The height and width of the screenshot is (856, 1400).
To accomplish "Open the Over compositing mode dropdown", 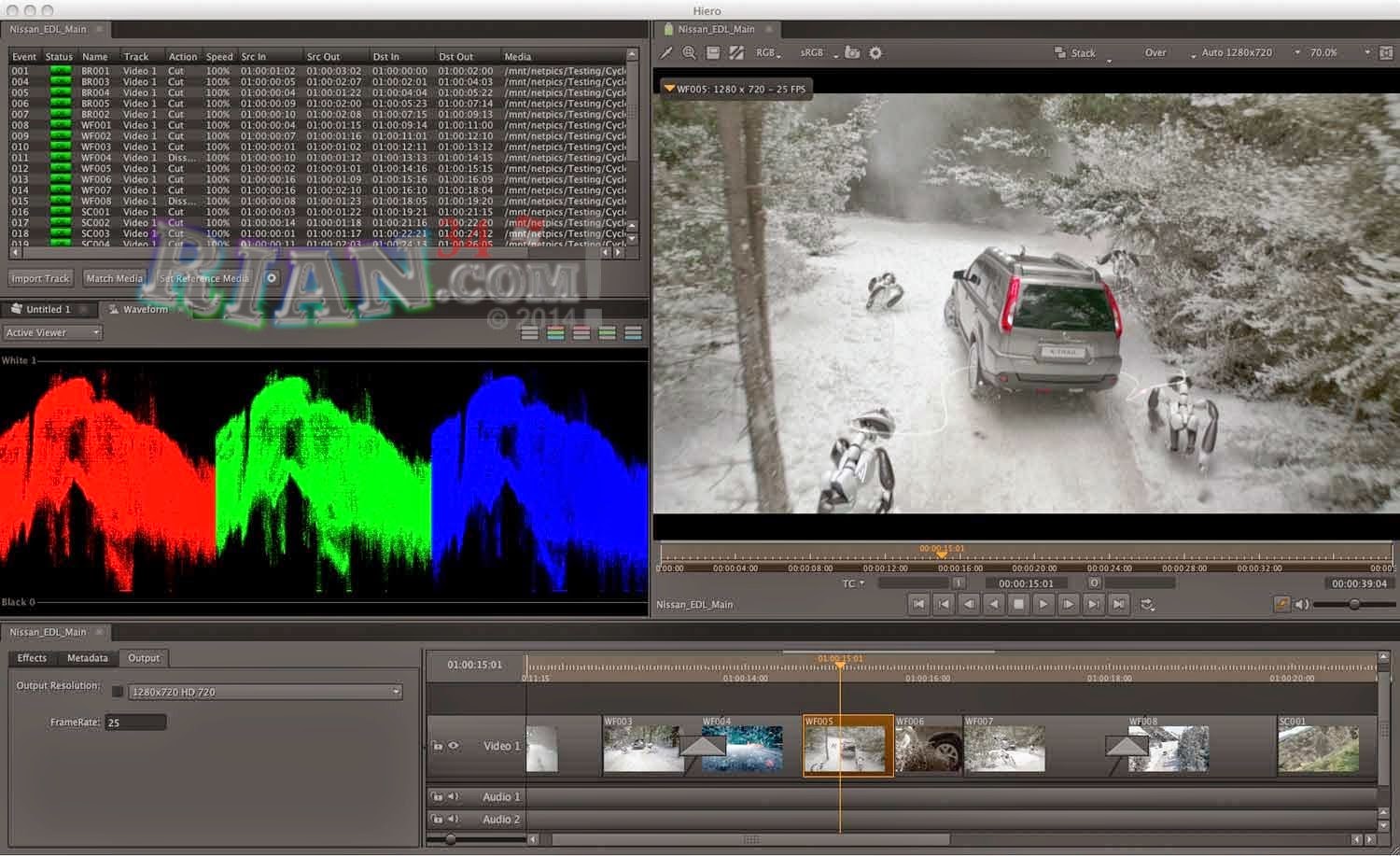I will [1169, 53].
